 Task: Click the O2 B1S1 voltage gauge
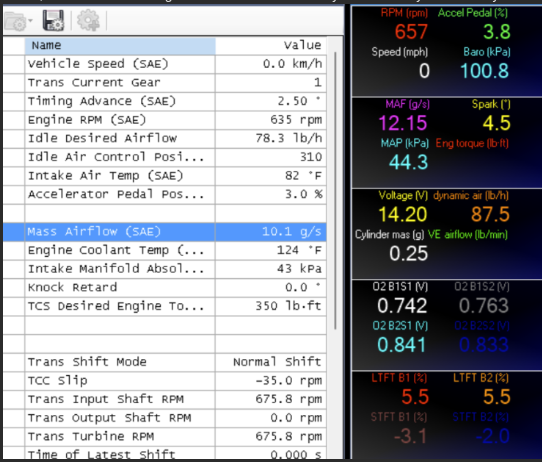point(402,305)
